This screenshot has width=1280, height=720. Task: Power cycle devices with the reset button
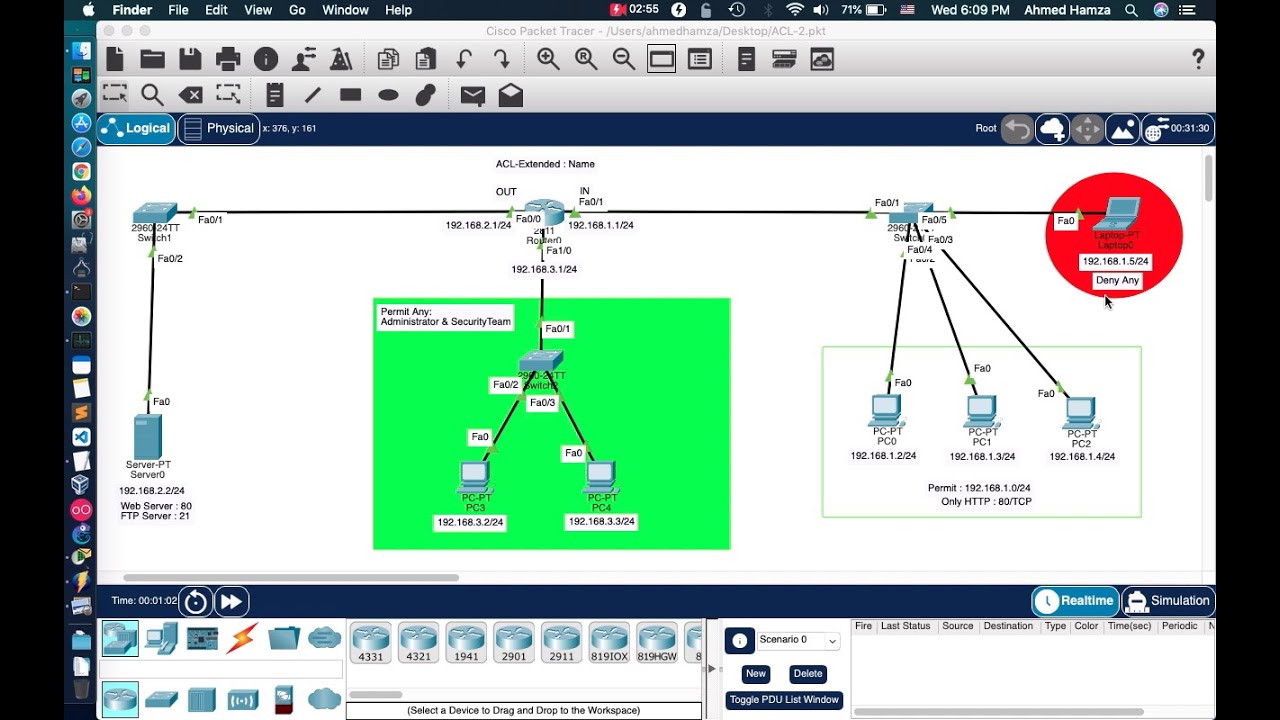[x=196, y=601]
